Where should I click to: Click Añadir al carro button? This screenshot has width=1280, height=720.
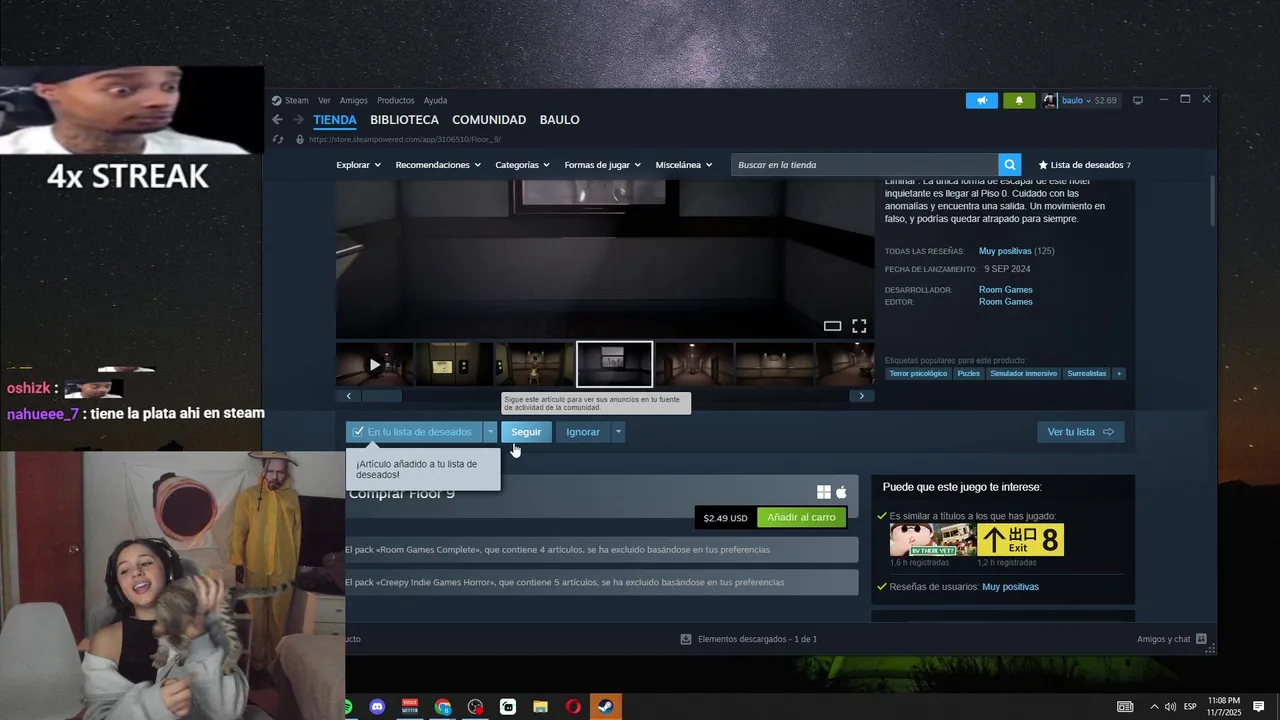pos(802,517)
